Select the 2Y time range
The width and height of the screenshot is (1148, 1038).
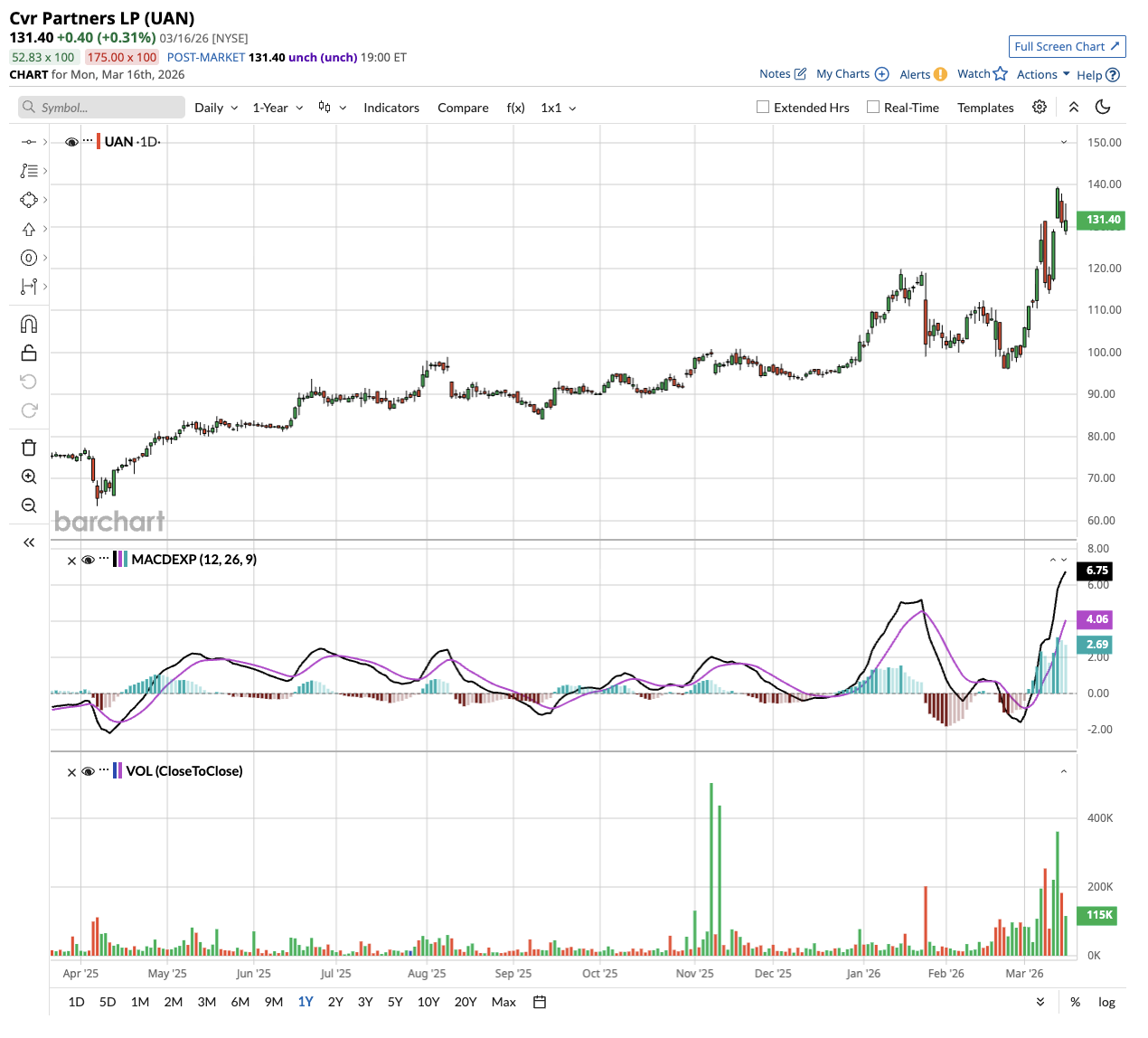coord(335,1002)
